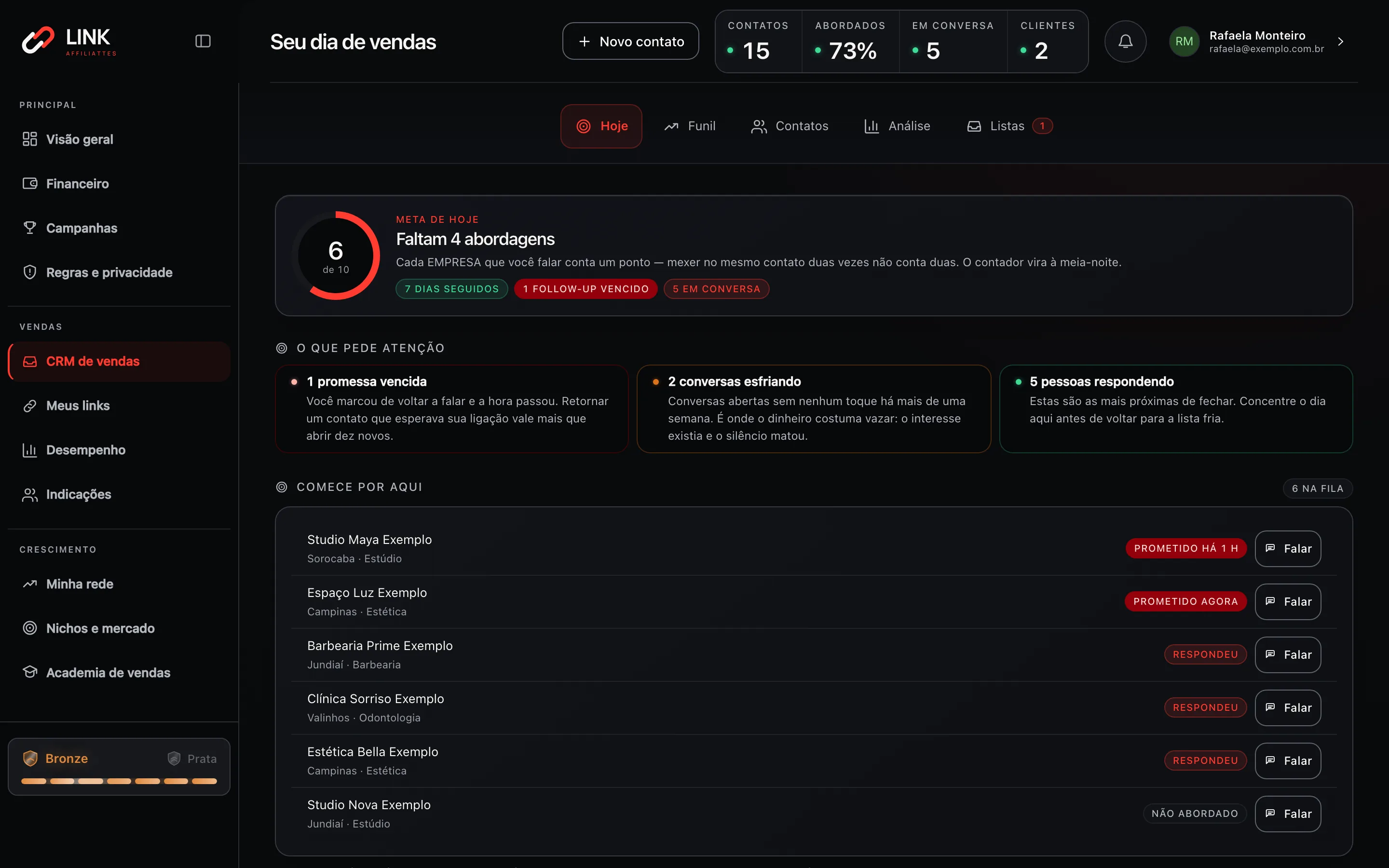Select CRM de vendas in sidebar
1389x868 pixels.
(120, 361)
